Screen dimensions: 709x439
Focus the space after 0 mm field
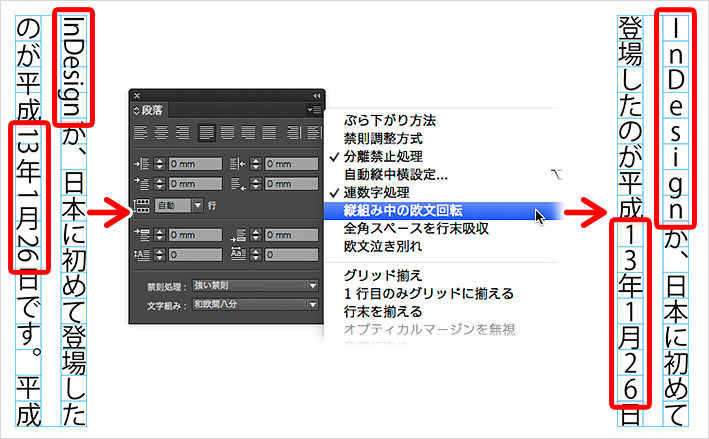291,235
